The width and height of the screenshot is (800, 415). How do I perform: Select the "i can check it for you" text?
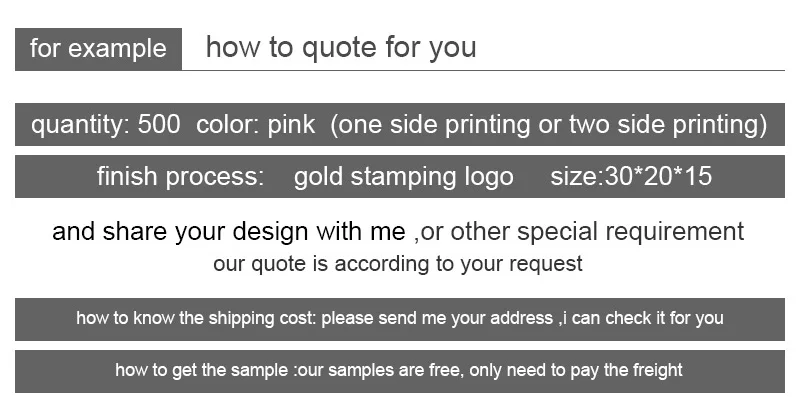[x=642, y=318]
